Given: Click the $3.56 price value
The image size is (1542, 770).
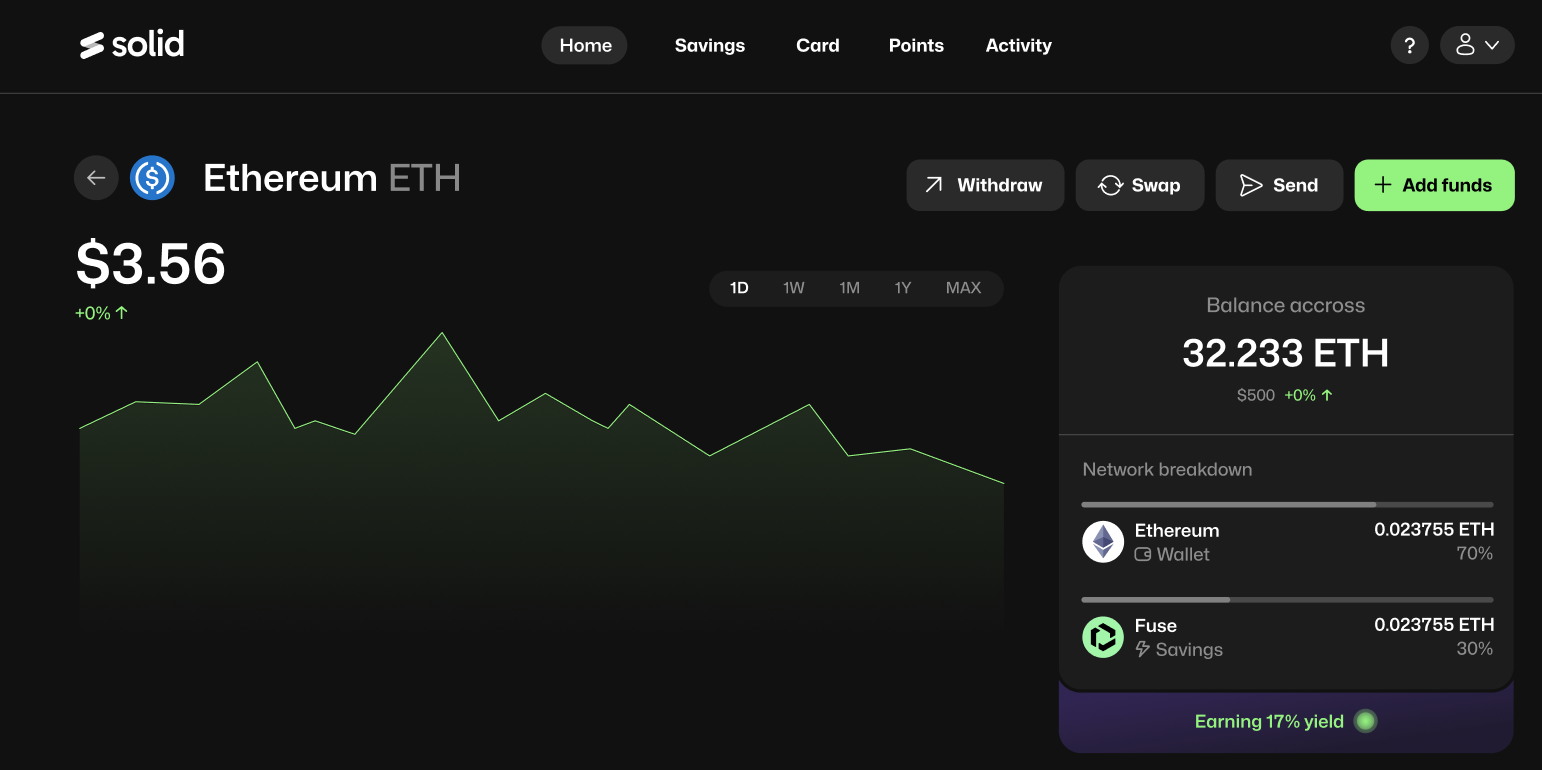Looking at the screenshot, I should coord(151,264).
